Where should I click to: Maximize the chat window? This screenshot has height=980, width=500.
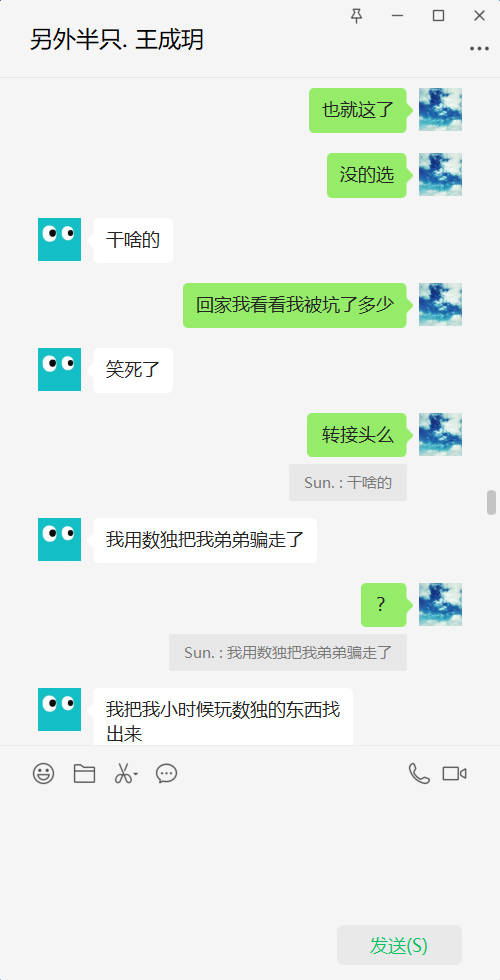(x=439, y=16)
